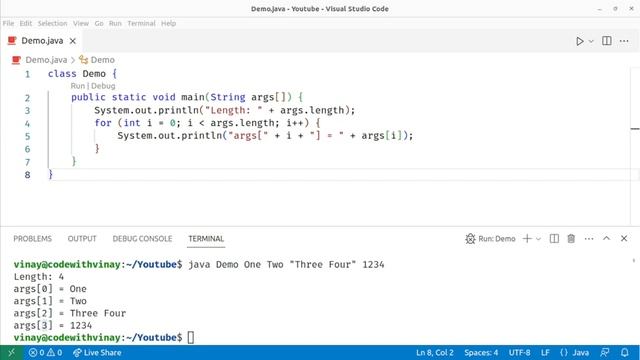Open run options dropdown beside play icon
Image resolution: width=640 pixels, height=360 pixels.
pos(591,41)
